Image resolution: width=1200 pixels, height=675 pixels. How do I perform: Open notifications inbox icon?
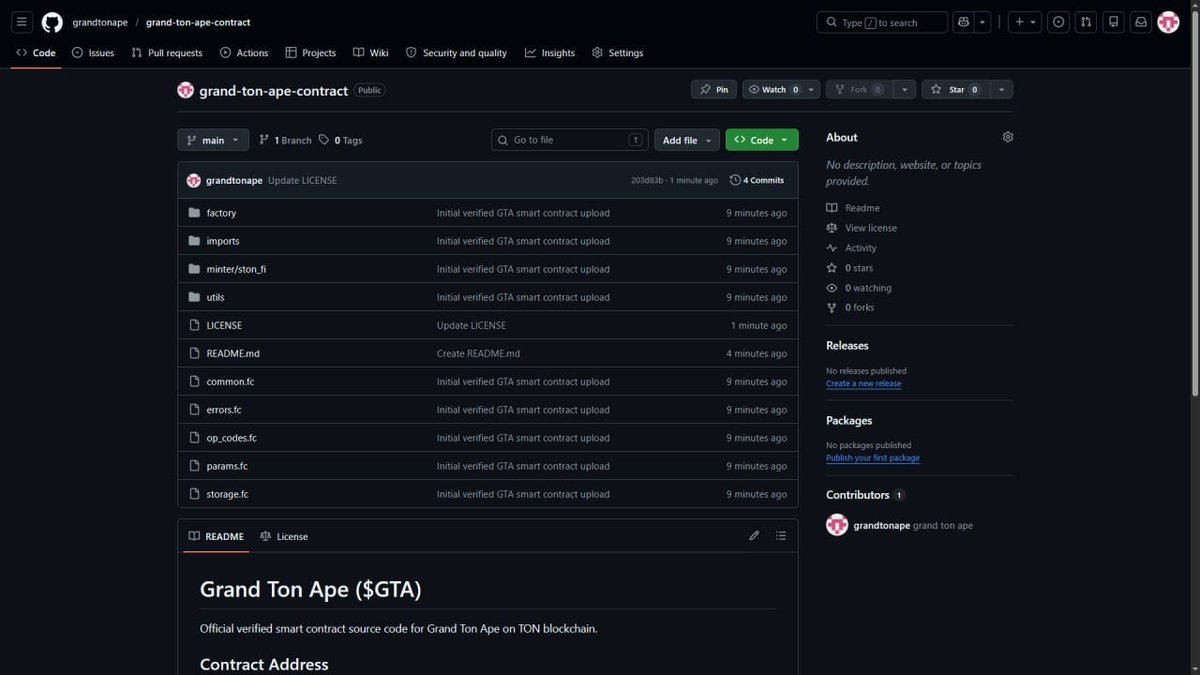point(1140,22)
